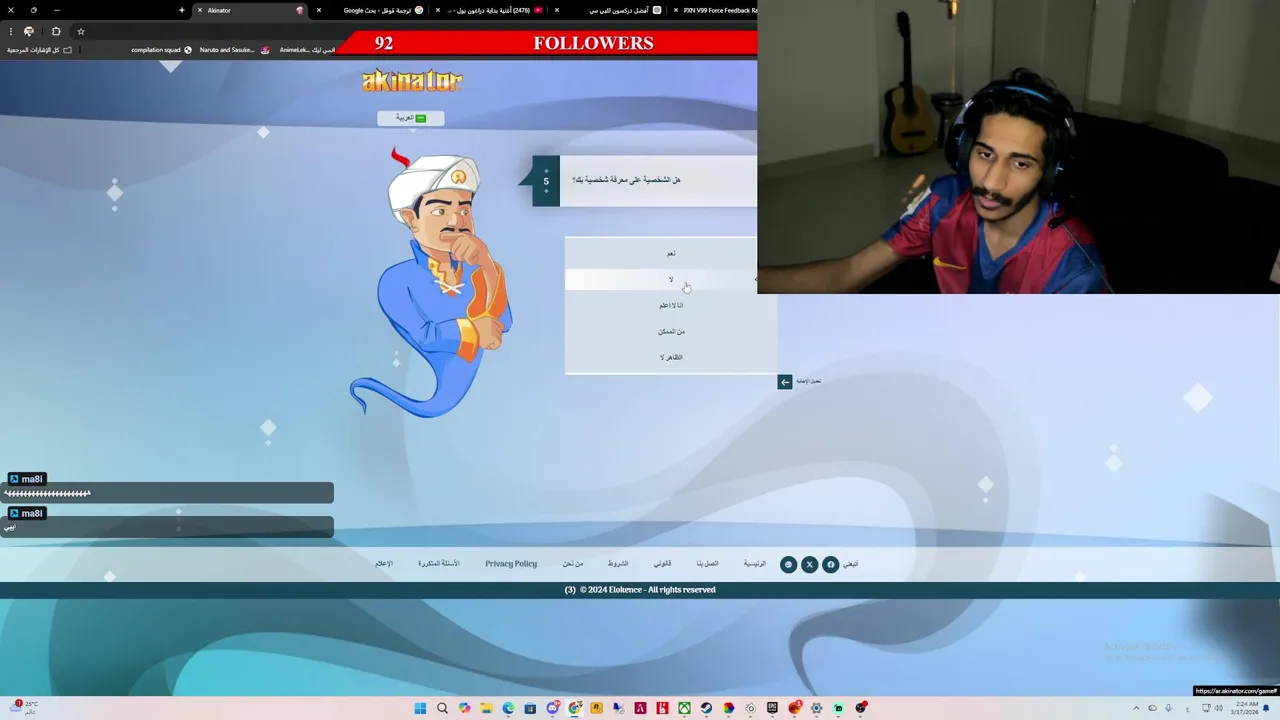Open the الشروط (Terms) footer link
Screen dimensions: 1280x720
coord(618,564)
